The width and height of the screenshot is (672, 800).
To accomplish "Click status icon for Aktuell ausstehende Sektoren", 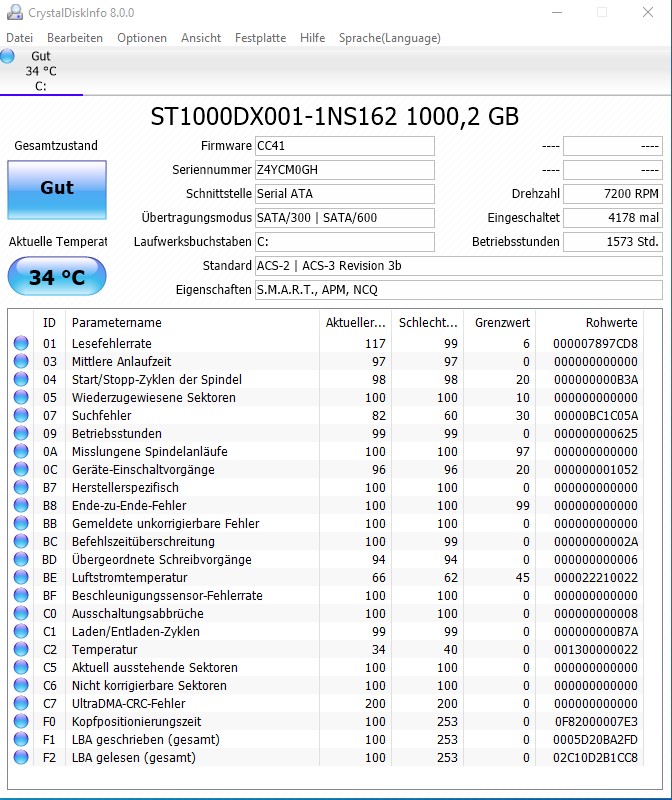I will 21,667.
